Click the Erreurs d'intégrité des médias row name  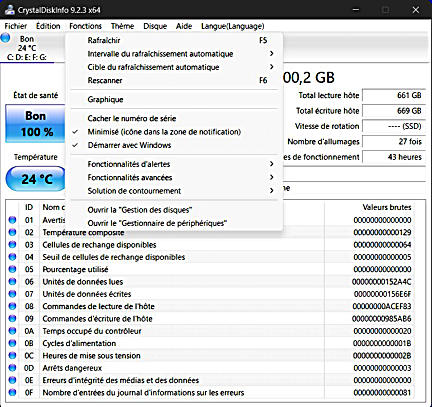[x=120, y=380]
